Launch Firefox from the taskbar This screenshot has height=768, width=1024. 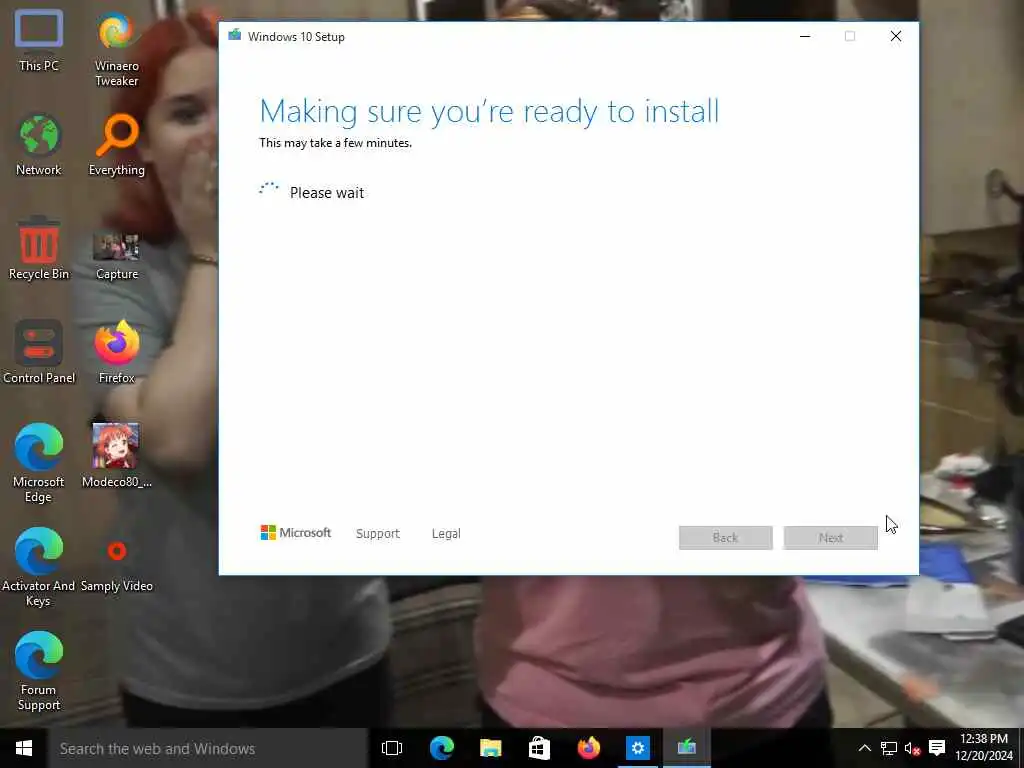click(x=588, y=748)
